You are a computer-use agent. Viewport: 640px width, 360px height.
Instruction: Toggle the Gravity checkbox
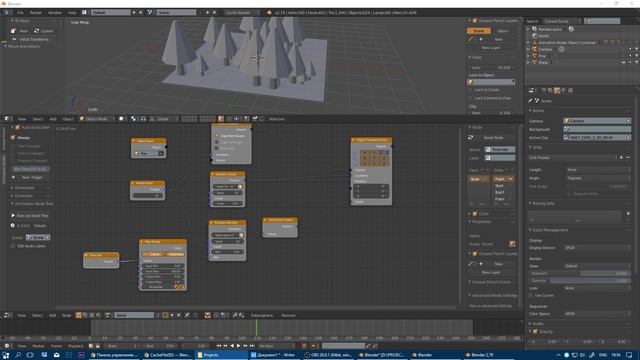pyautogui.click(x=535, y=332)
